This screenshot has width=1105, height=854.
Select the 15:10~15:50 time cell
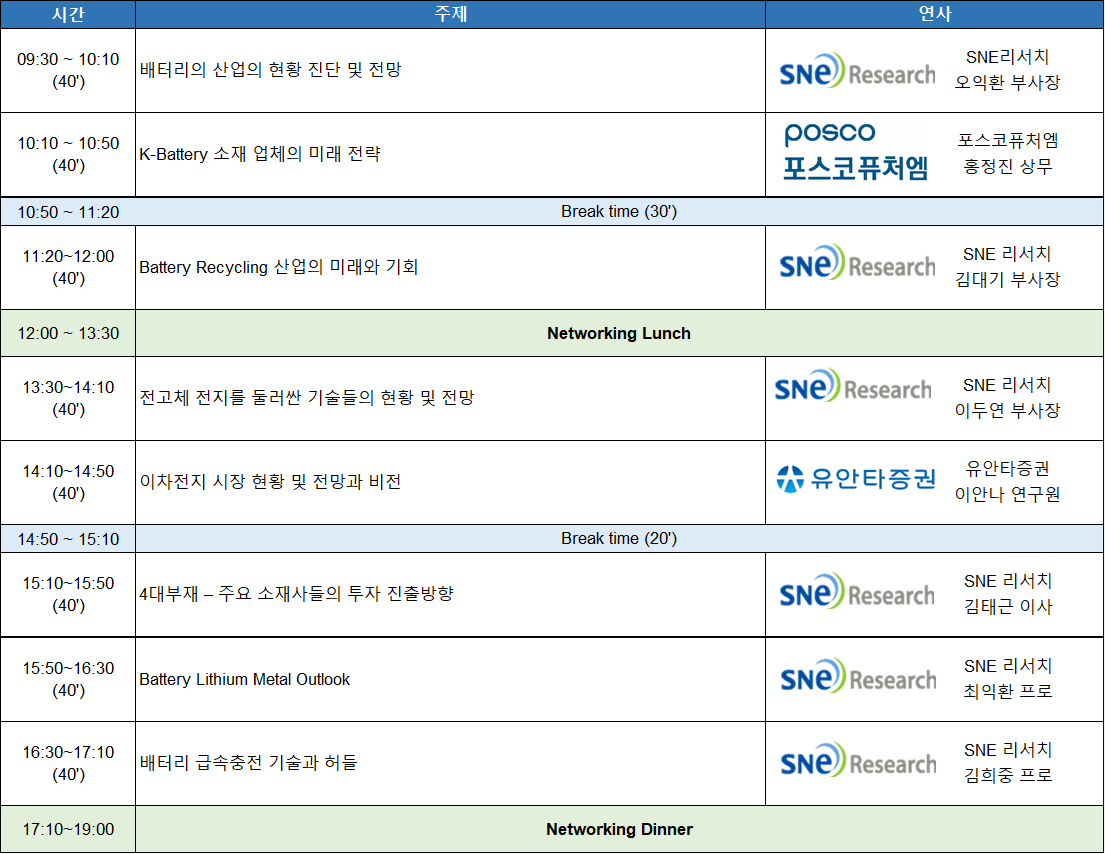click(68, 594)
